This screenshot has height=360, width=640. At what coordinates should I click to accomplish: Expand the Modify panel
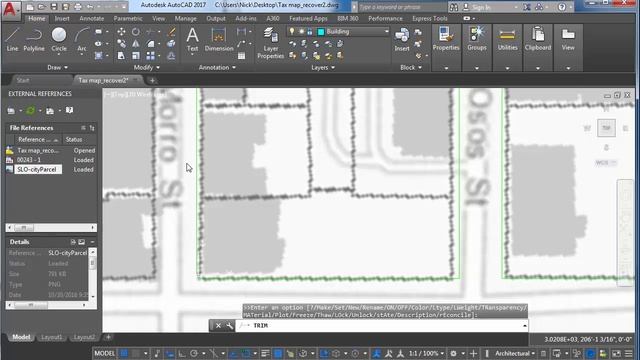pyautogui.click(x=147, y=67)
